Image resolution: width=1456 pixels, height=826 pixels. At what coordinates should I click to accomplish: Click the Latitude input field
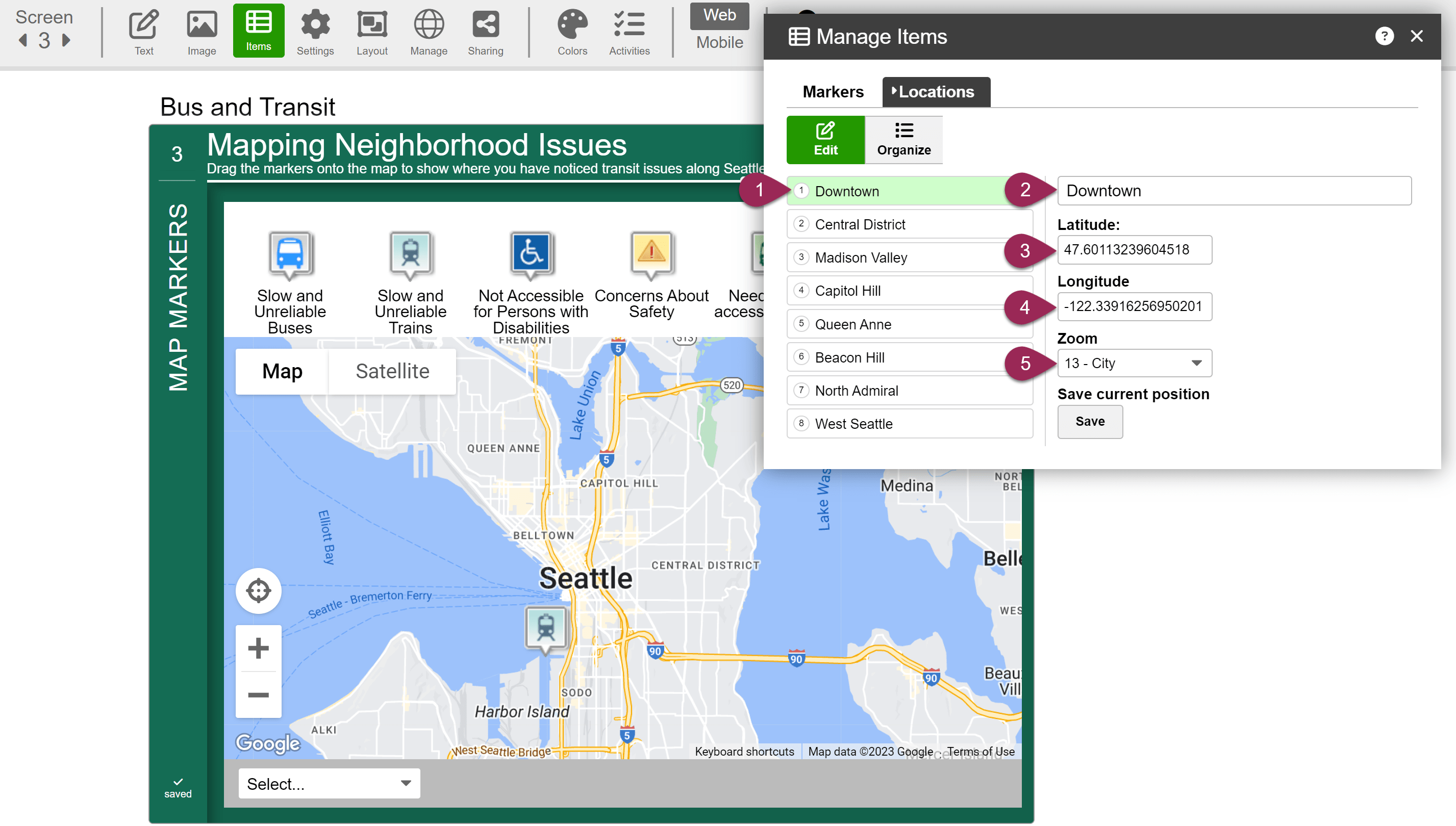1134,250
